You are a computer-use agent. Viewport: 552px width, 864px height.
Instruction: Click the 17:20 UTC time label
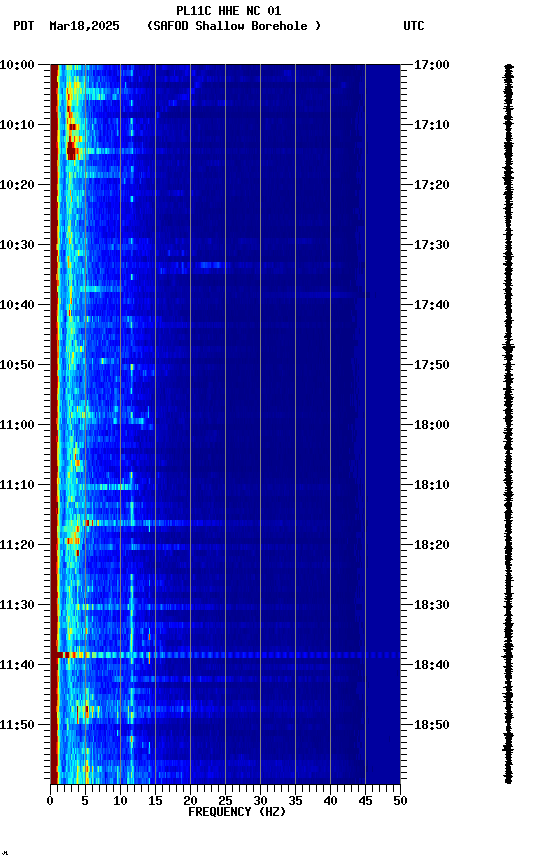[432, 185]
